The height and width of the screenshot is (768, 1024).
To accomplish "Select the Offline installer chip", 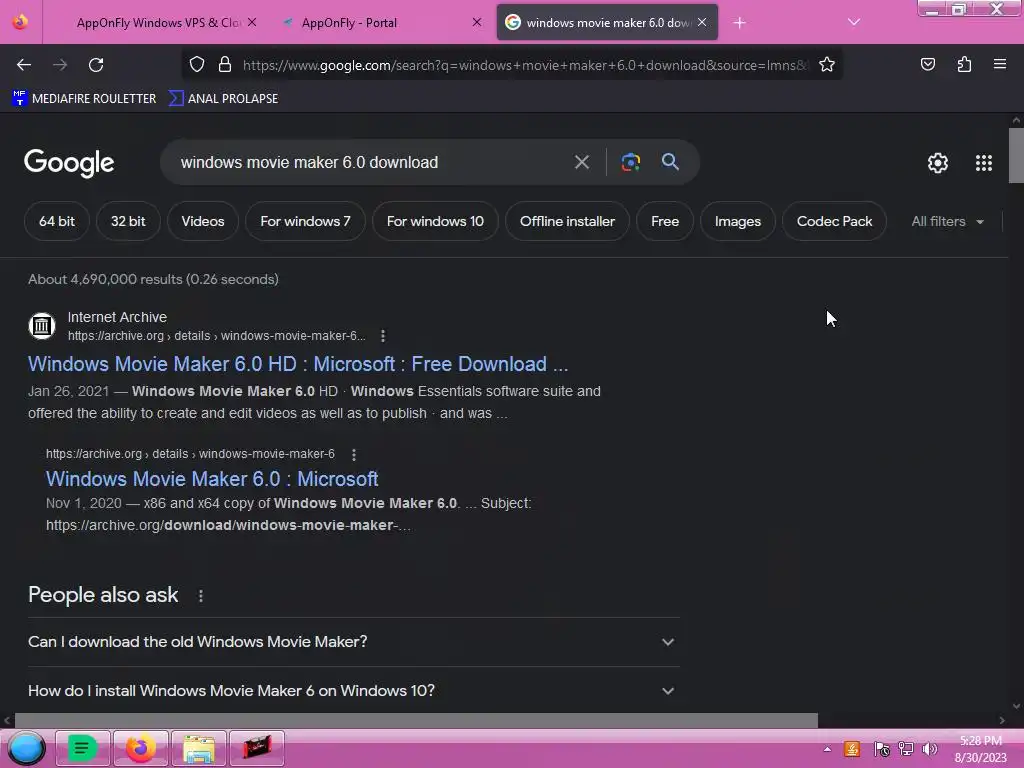I will point(568,221).
